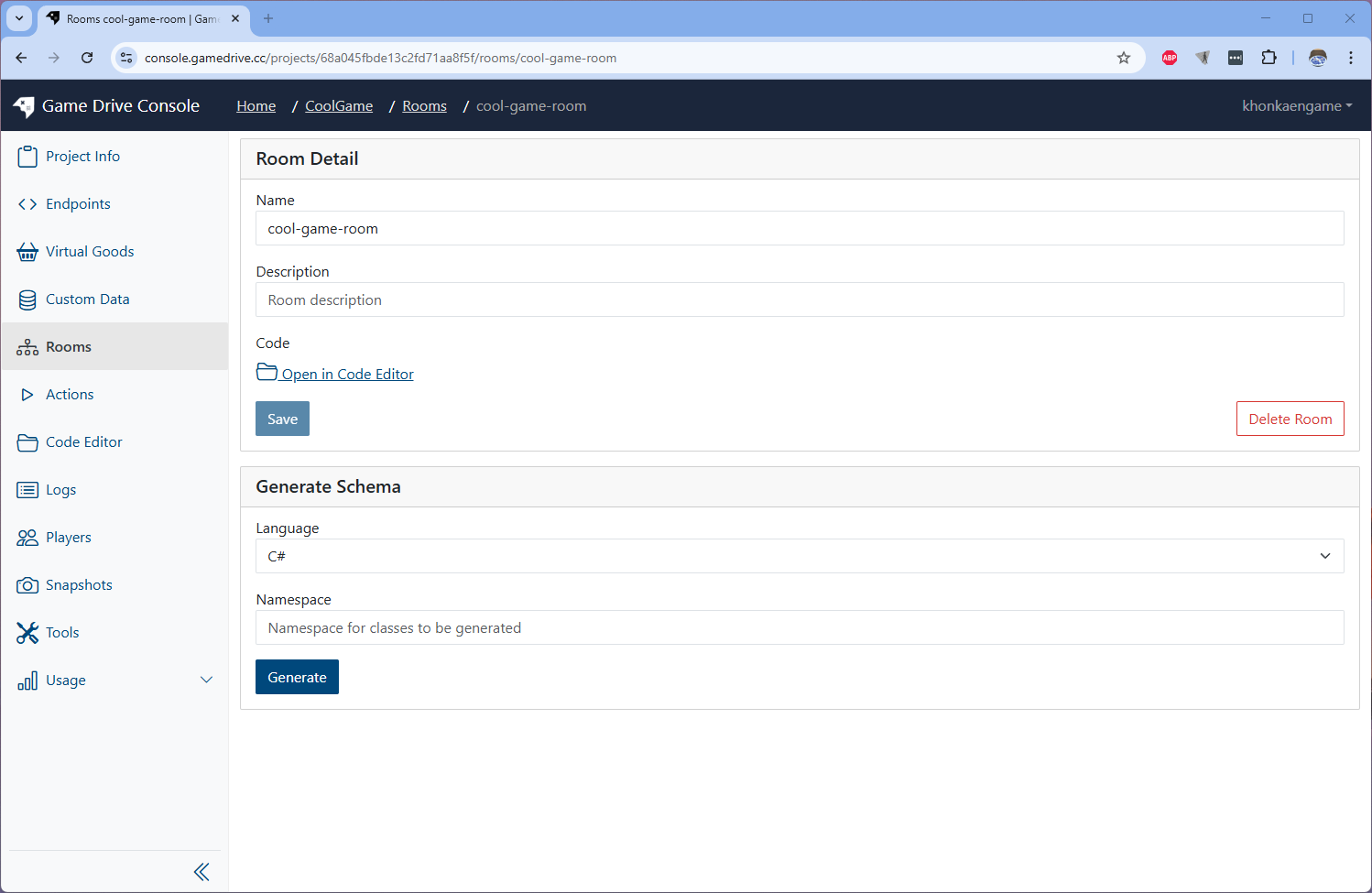Click the CoolGame breadcrumb link

pos(339,106)
